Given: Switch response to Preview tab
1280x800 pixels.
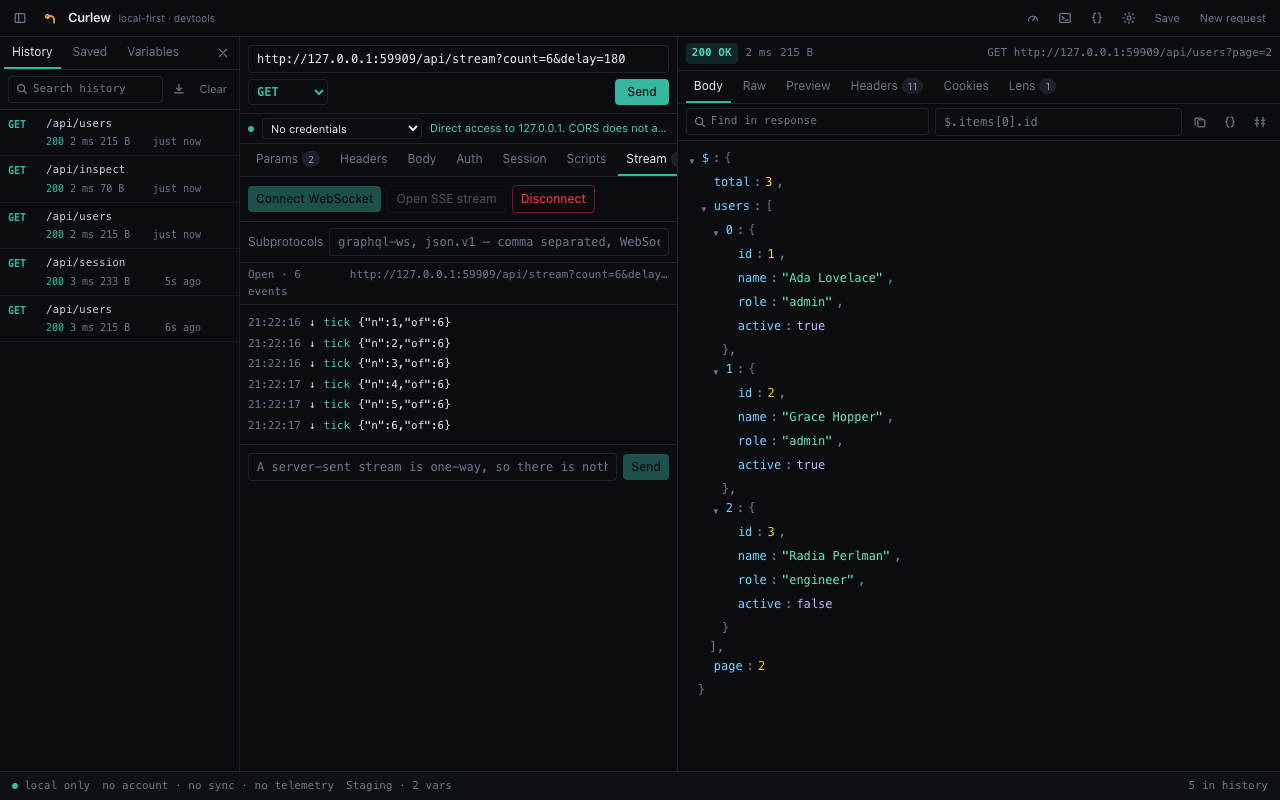Looking at the screenshot, I should pos(808,86).
